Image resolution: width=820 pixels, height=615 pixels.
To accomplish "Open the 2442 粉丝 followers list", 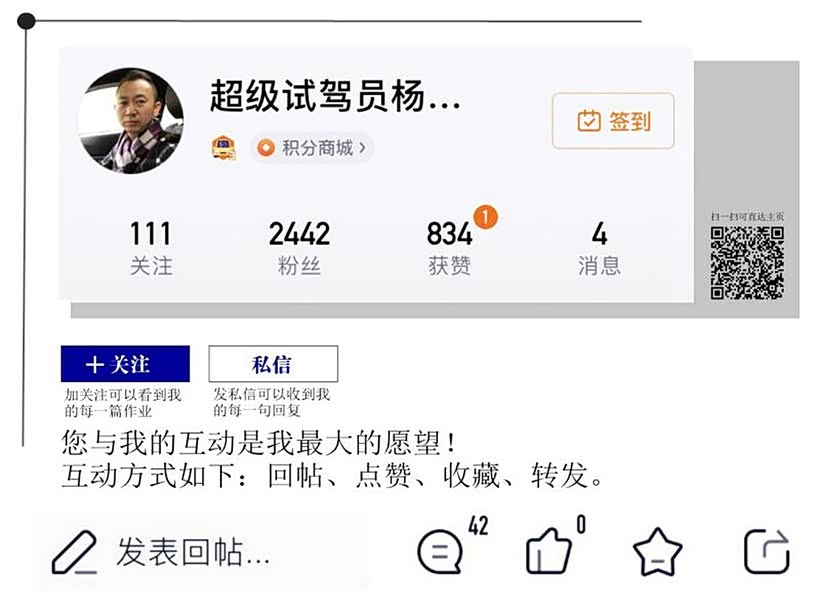I will point(299,248).
